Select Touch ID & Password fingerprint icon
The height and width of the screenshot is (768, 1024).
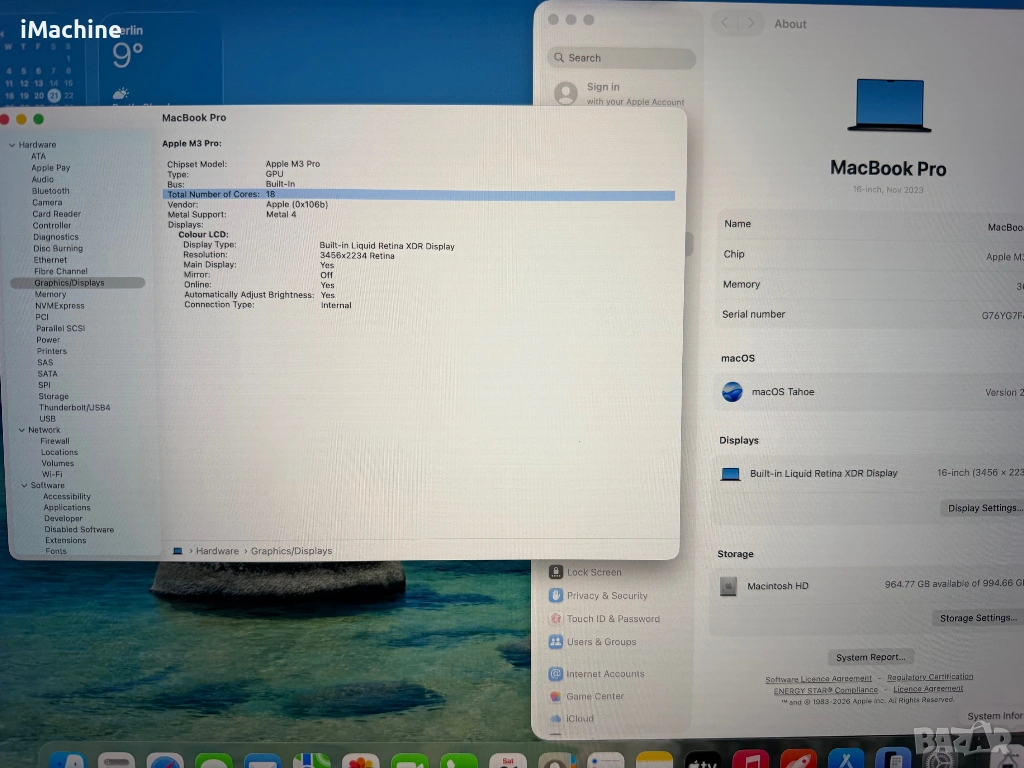click(556, 618)
